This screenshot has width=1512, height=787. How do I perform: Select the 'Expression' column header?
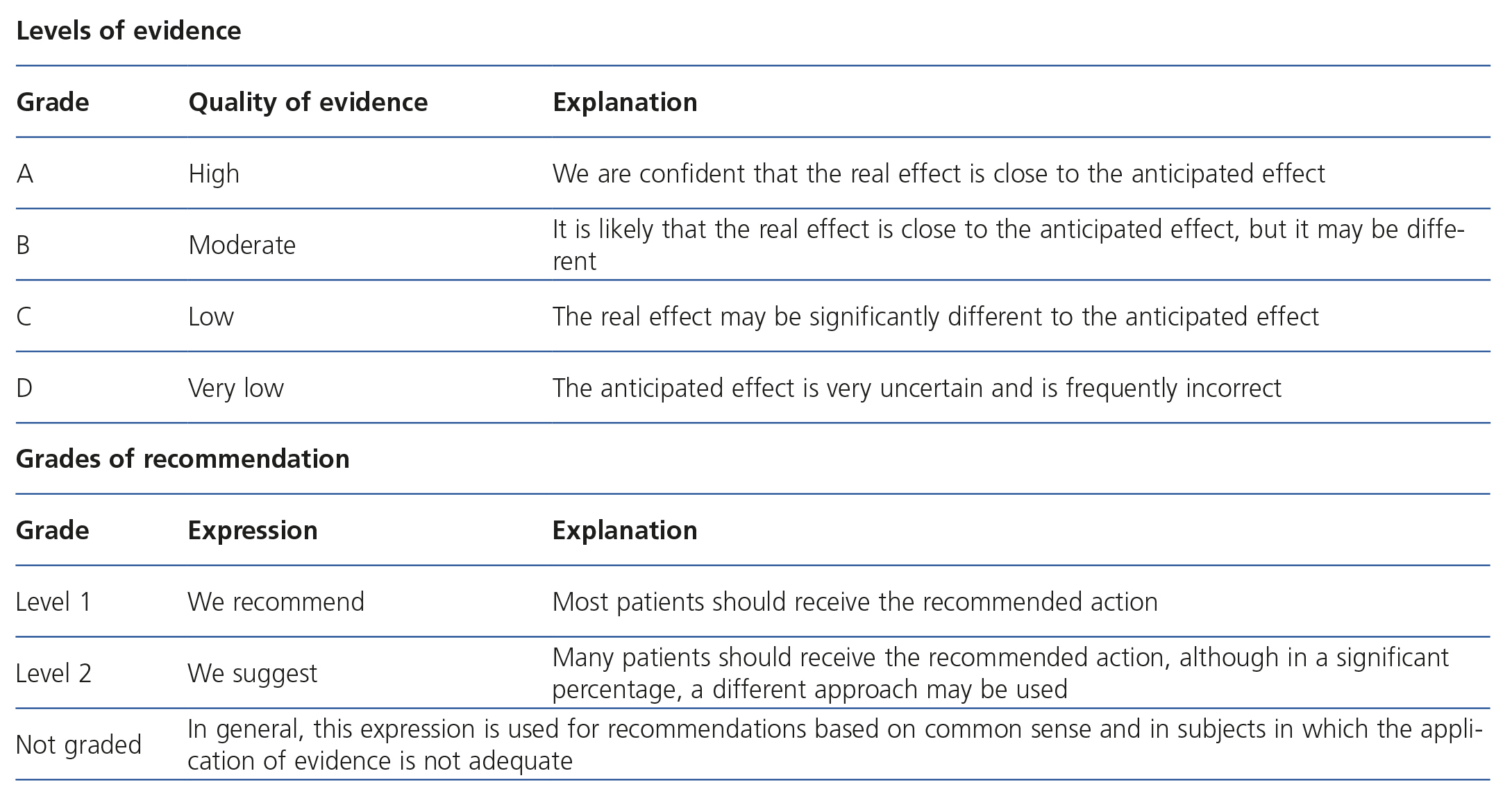pos(253,531)
